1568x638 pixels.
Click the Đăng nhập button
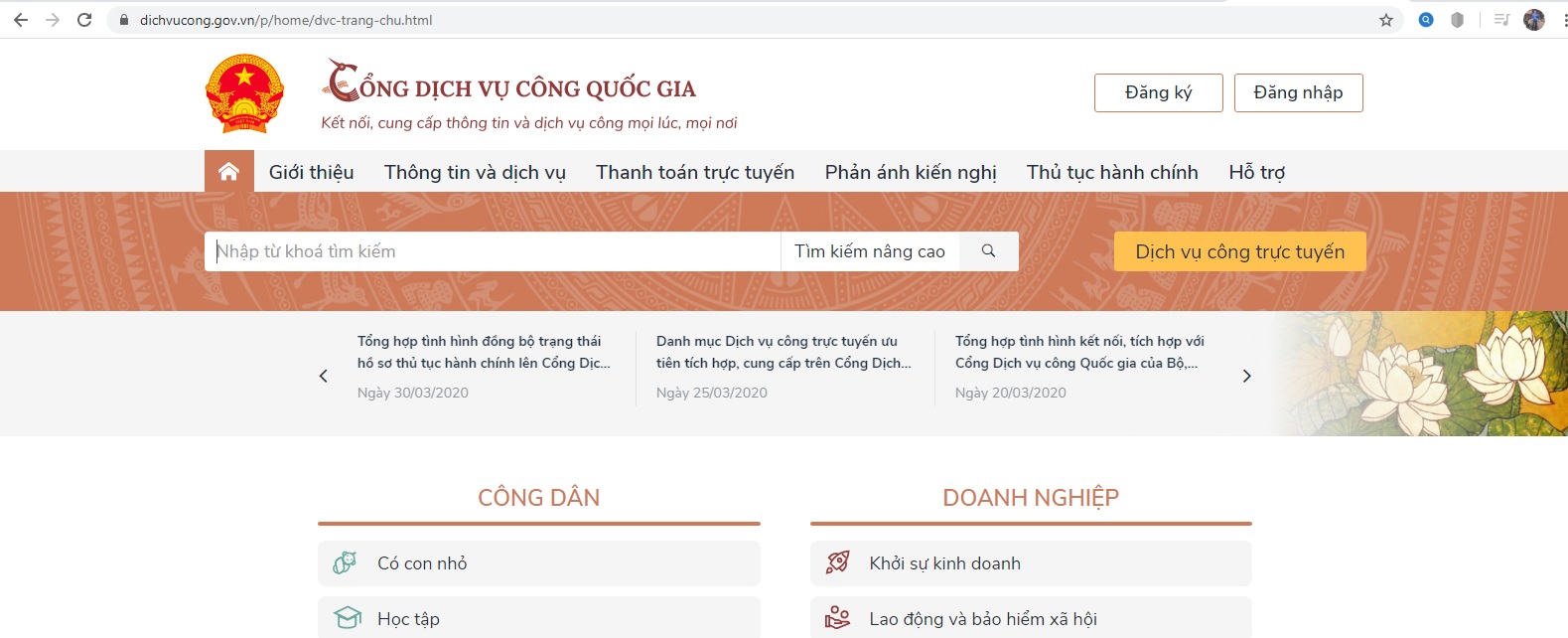(1298, 92)
